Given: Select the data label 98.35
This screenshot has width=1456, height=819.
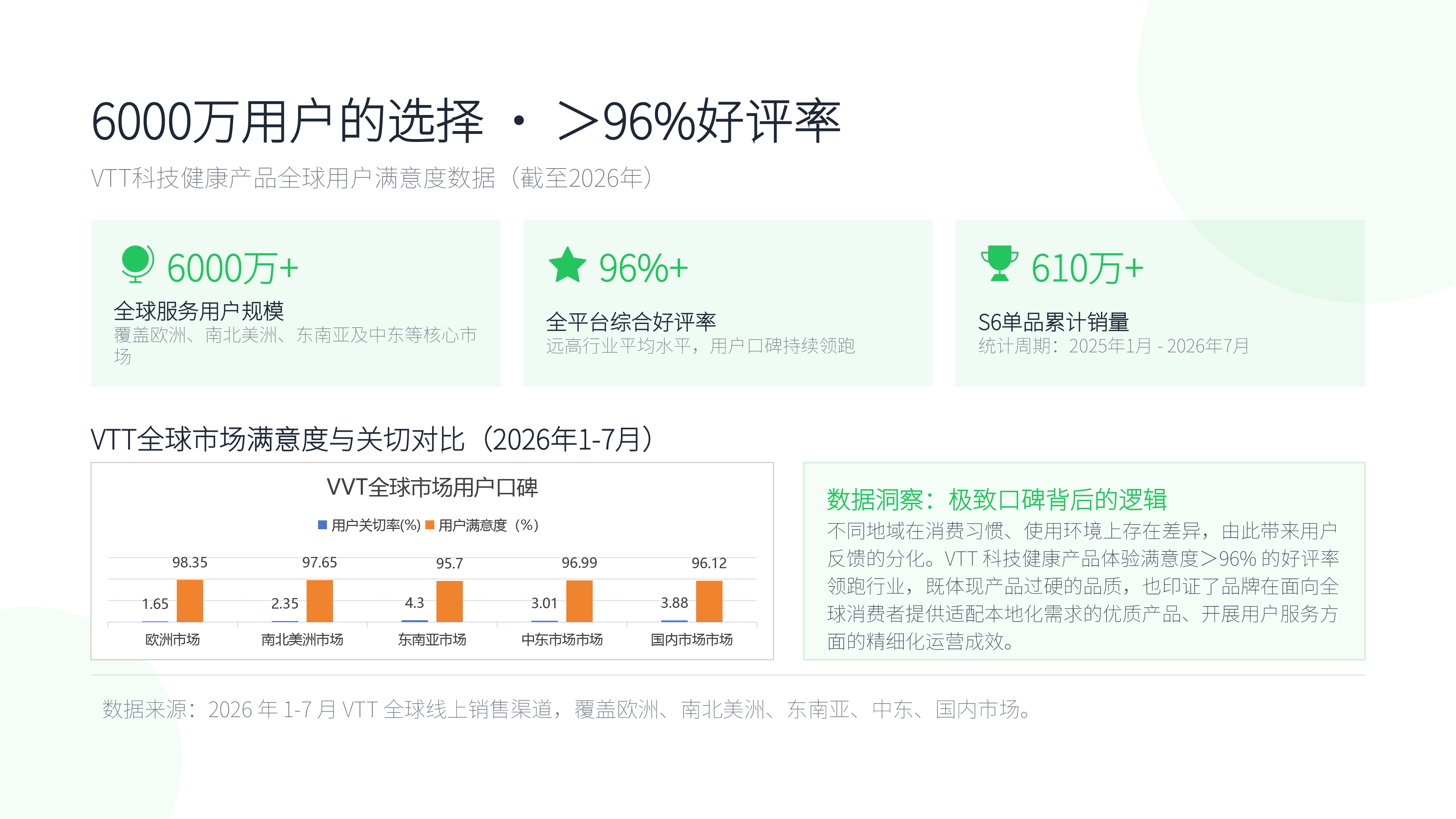Looking at the screenshot, I should click(x=190, y=563).
